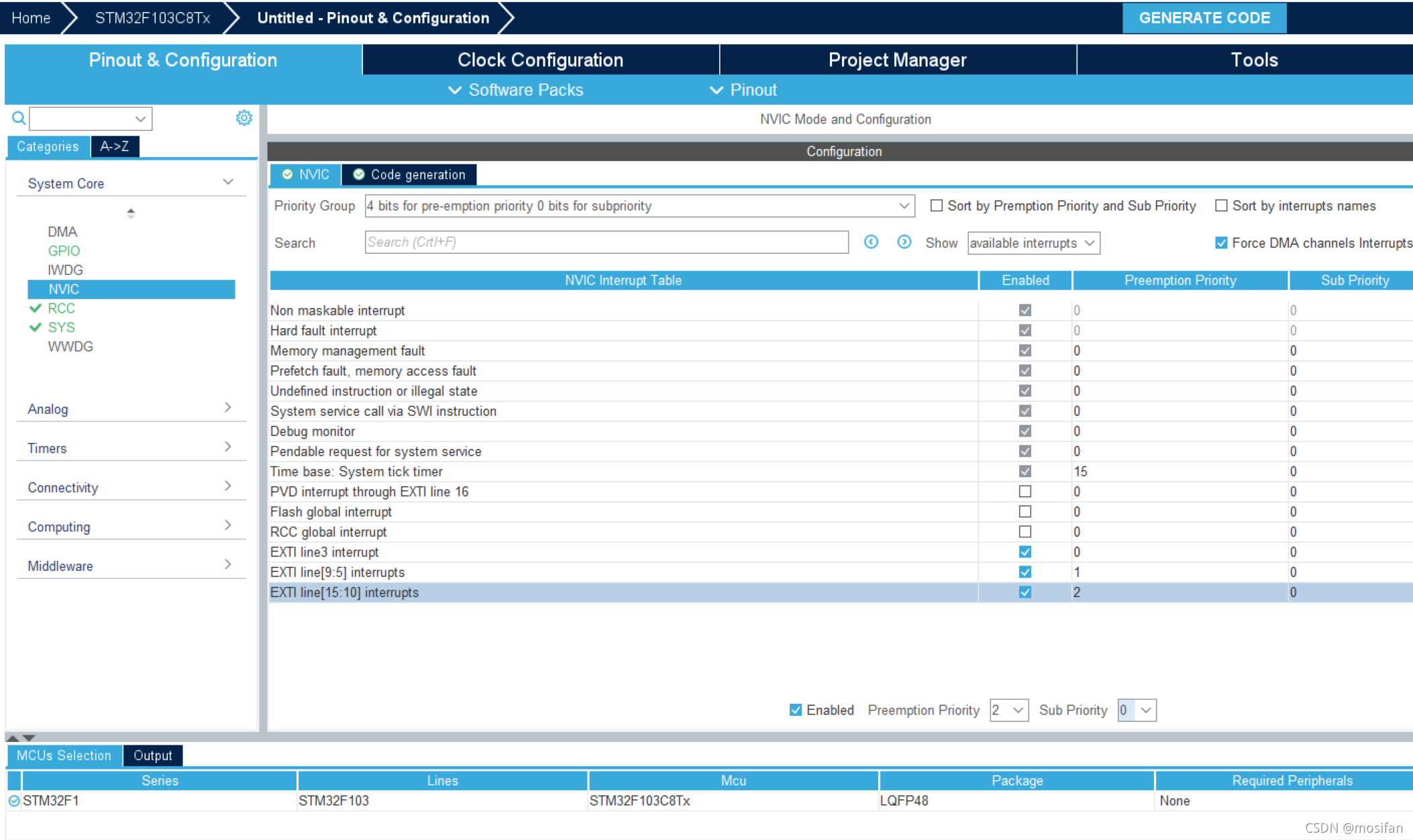Image resolution: width=1413 pixels, height=840 pixels.
Task: Click the green check on Code generation tab
Action: click(x=359, y=174)
